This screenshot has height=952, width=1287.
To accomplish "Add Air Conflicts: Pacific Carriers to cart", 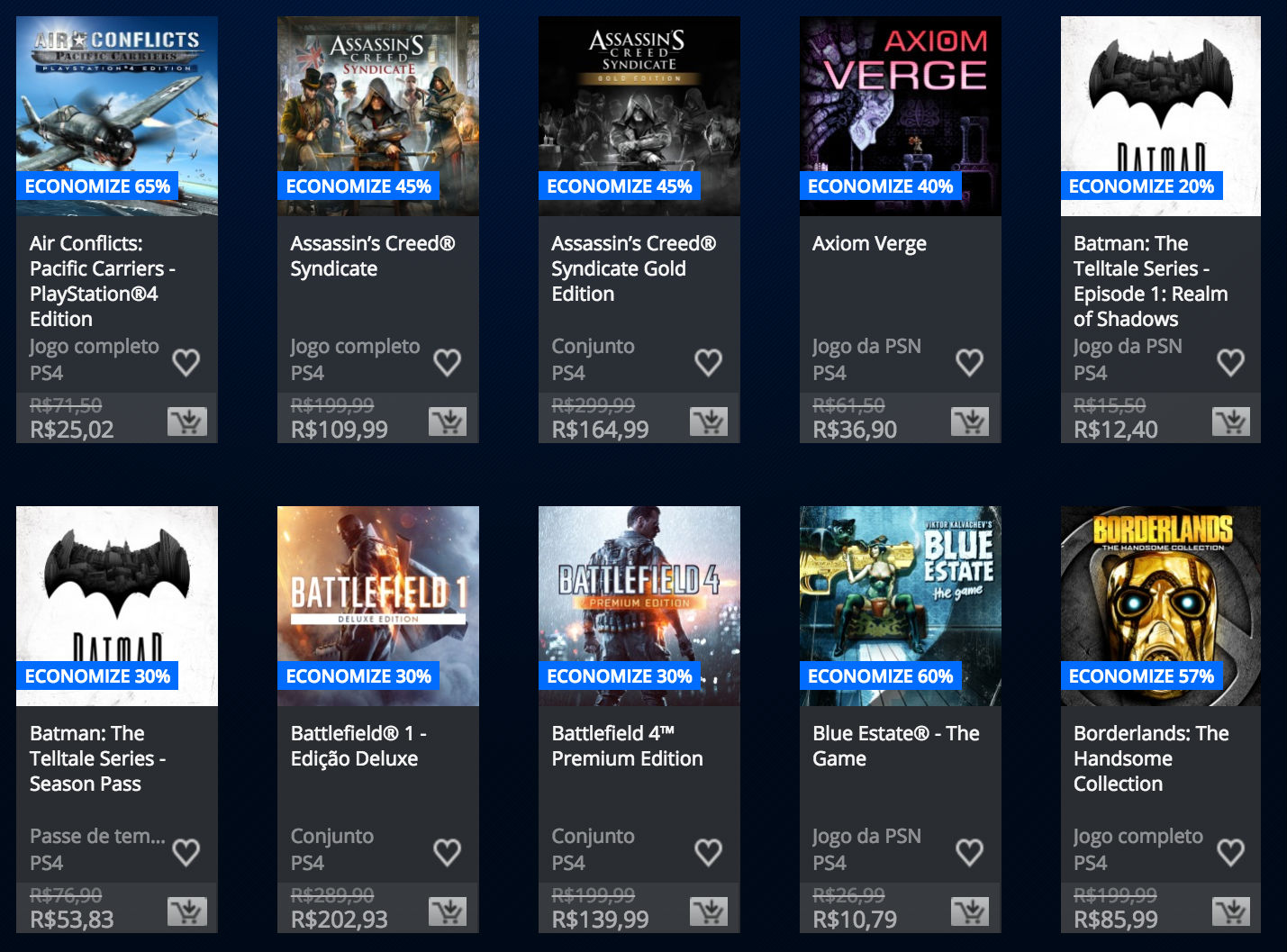I will [x=187, y=422].
